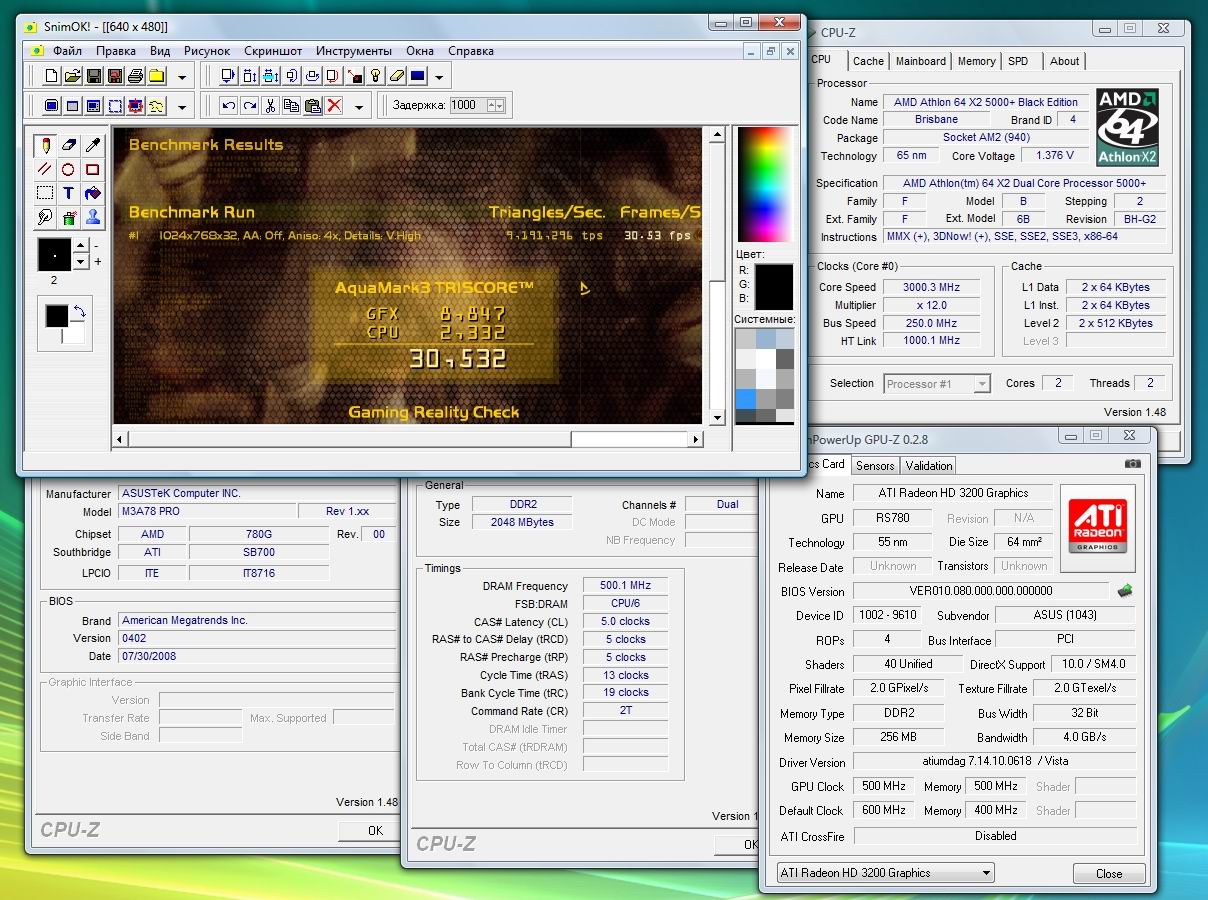
Task: Select the Eyedropper color picker tool
Action: [92, 146]
